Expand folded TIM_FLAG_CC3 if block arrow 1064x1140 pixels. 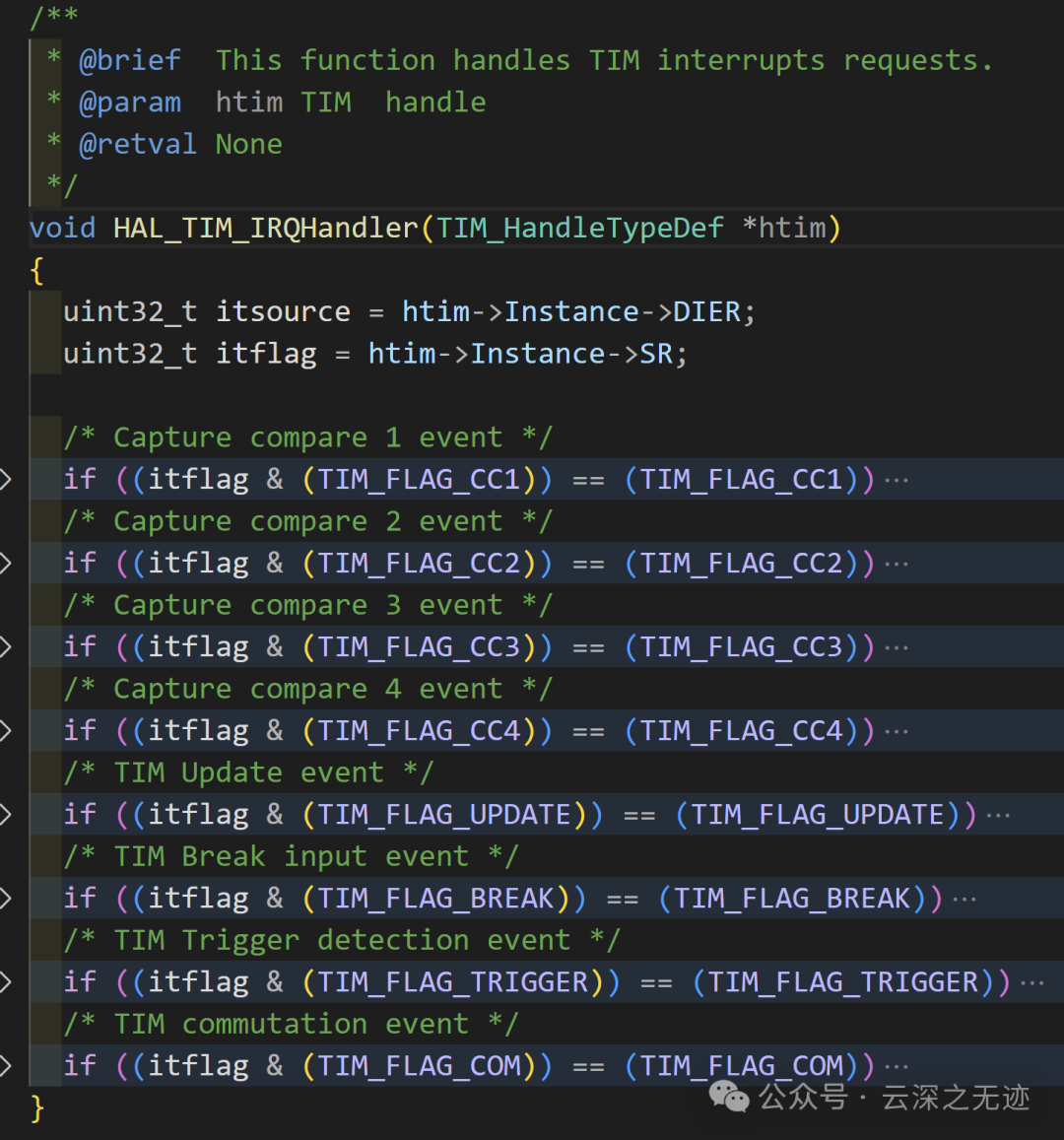pos(5,646)
